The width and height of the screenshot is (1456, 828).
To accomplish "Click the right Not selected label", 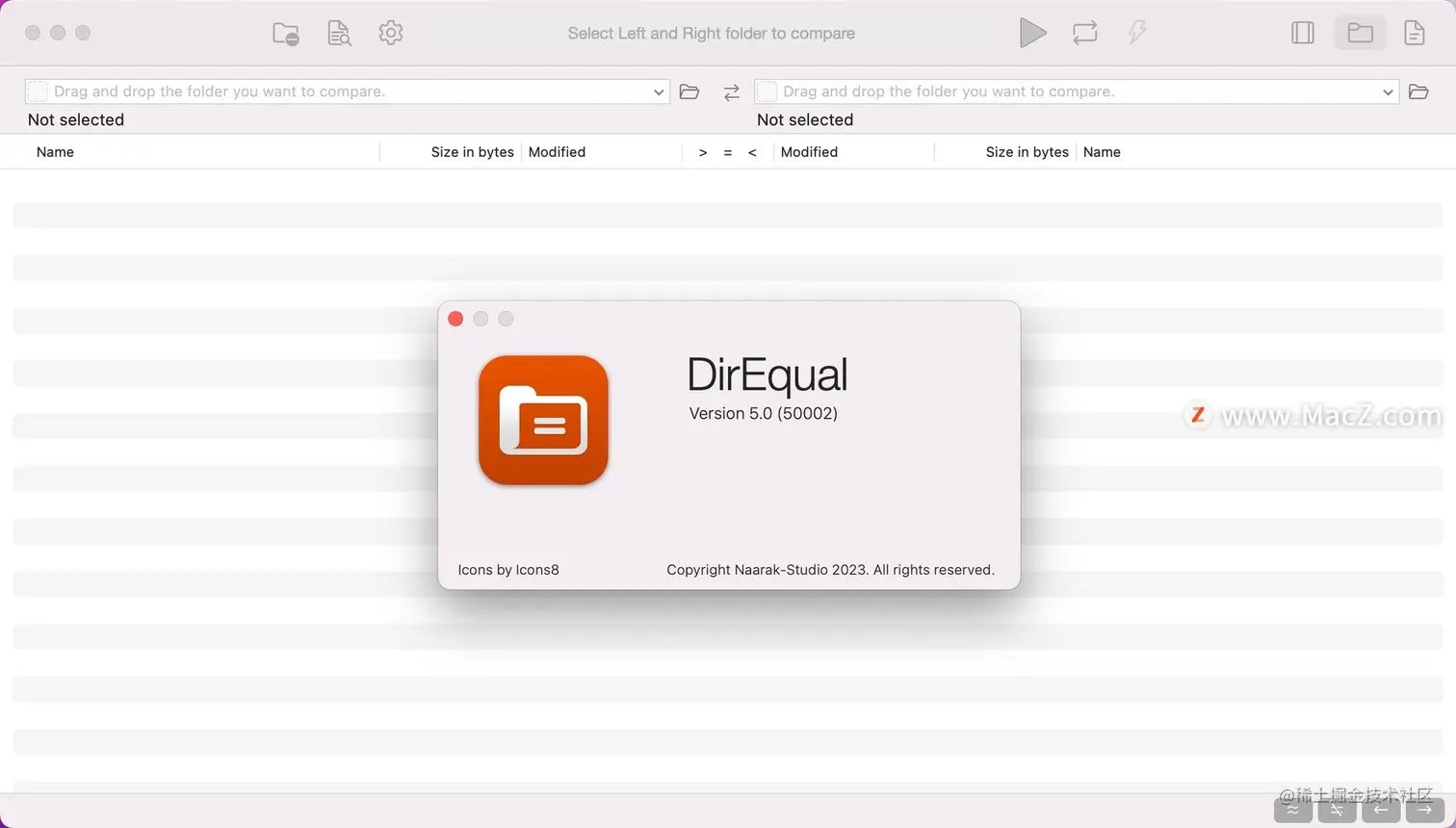I will (805, 120).
